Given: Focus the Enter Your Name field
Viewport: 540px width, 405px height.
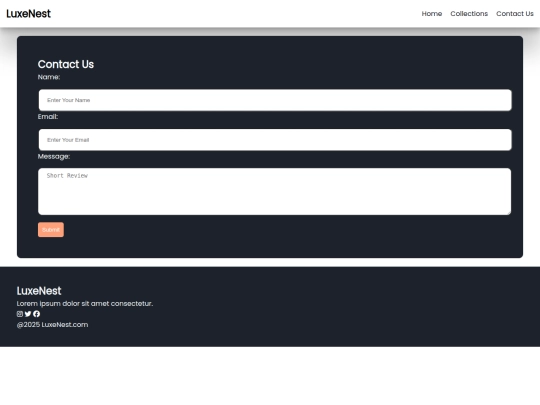Looking at the screenshot, I should pyautogui.click(x=275, y=100).
